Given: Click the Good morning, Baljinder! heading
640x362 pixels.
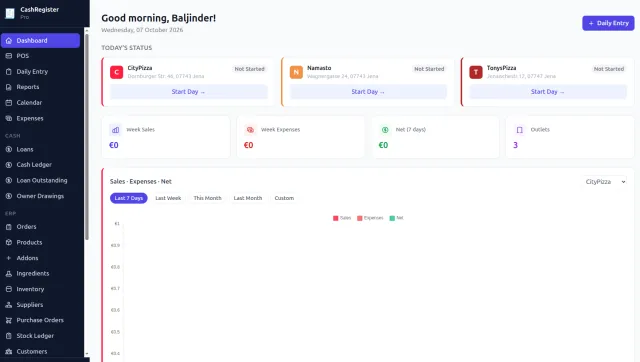Looking at the screenshot, I should 158,18.
